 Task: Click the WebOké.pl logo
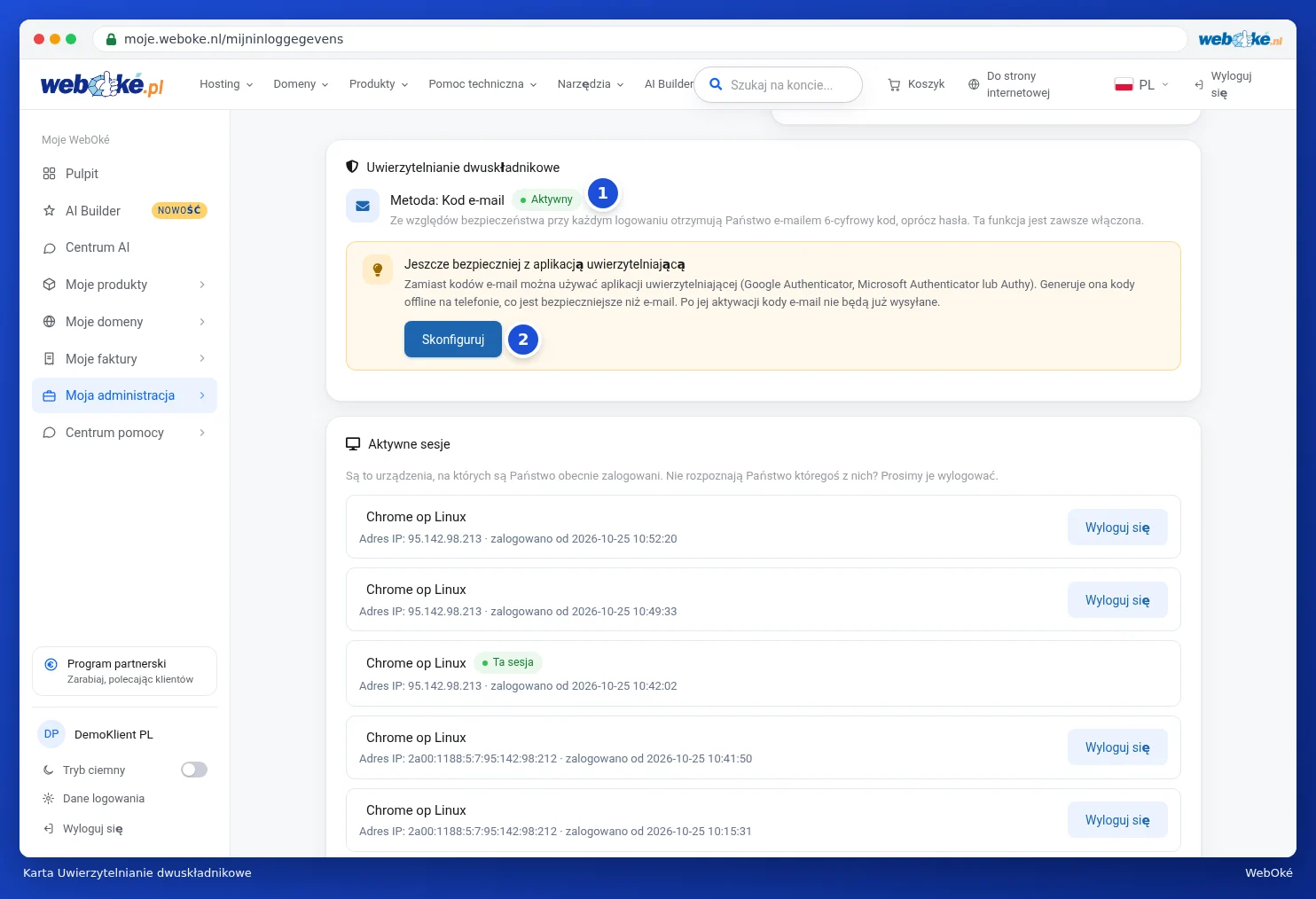coord(102,84)
